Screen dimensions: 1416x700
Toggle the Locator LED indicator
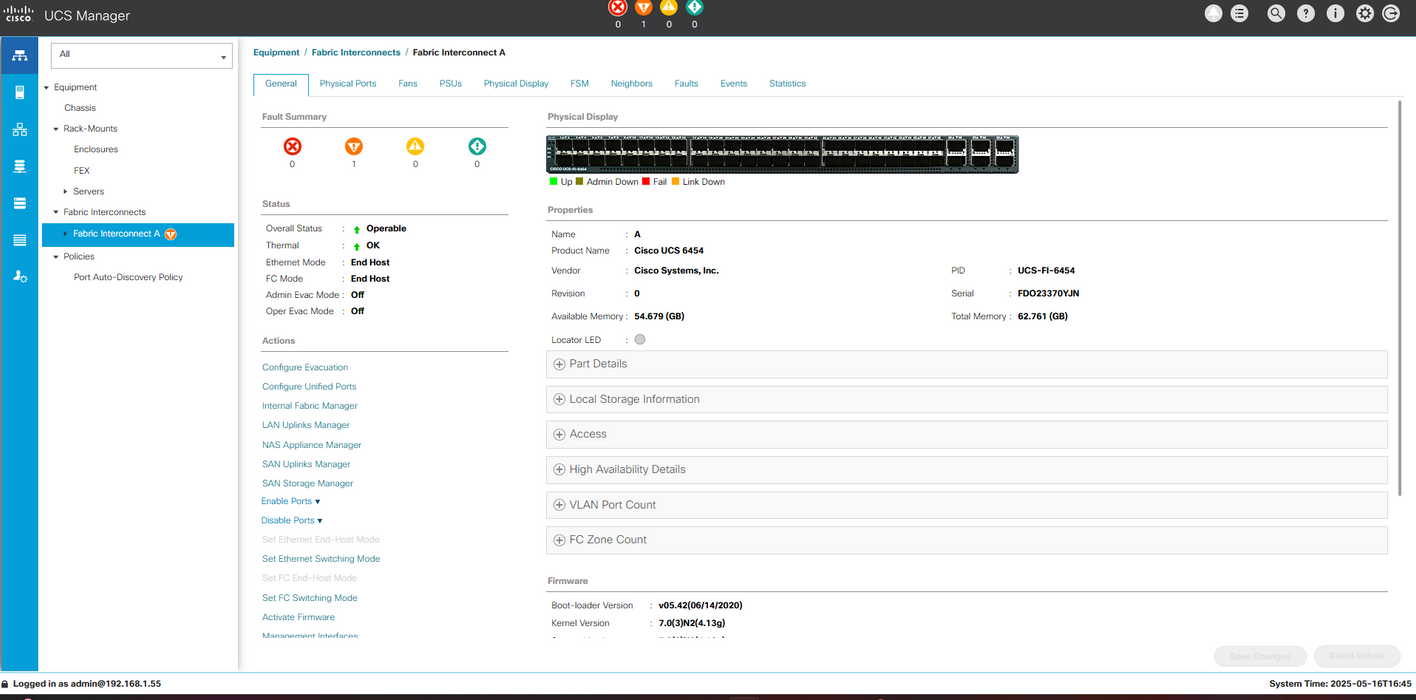(640, 339)
